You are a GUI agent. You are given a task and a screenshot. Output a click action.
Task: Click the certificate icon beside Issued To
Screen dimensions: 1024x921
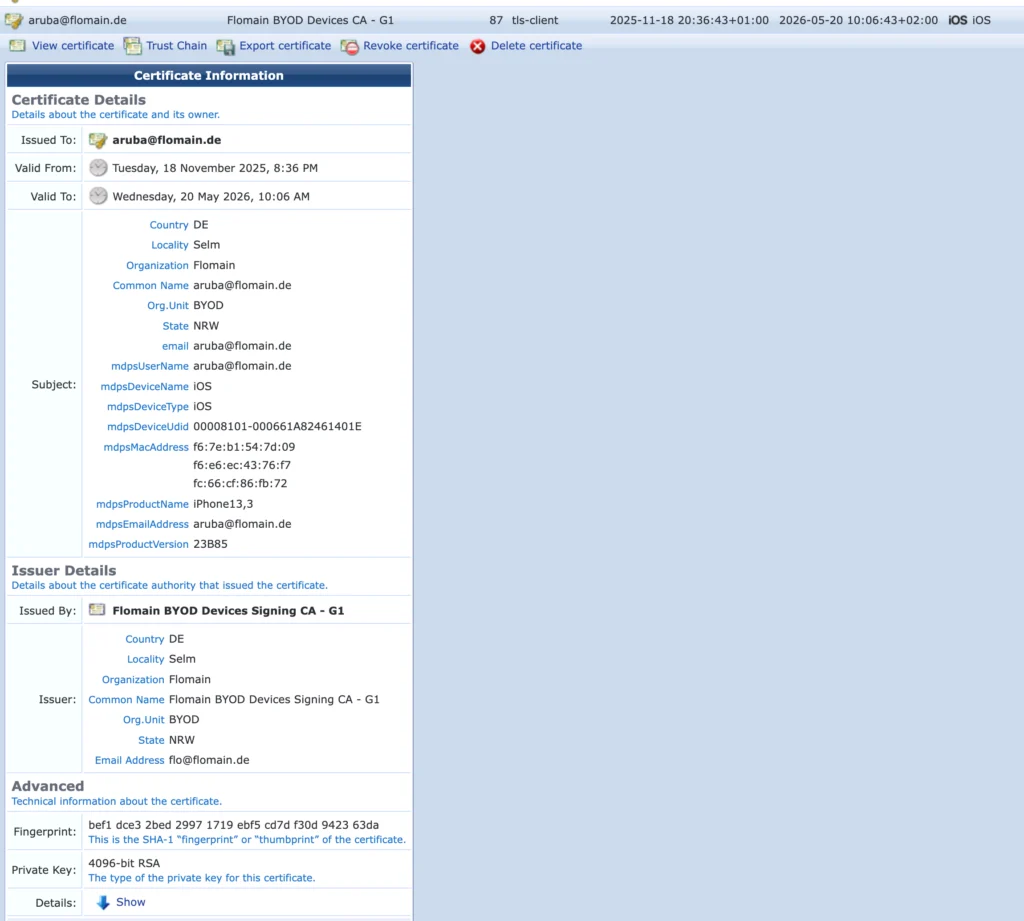[98, 140]
